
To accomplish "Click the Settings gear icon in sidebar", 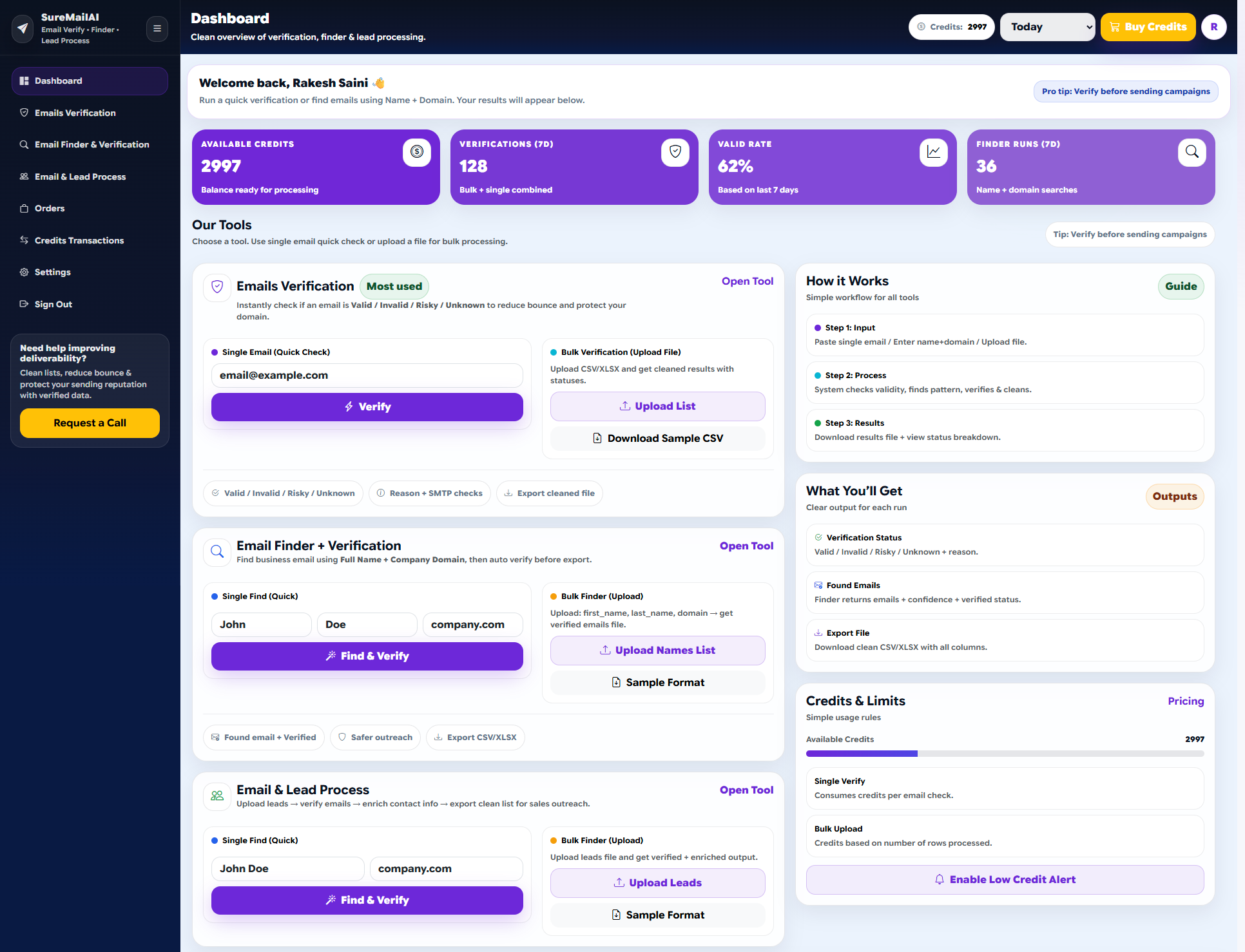I will pyautogui.click(x=24, y=272).
